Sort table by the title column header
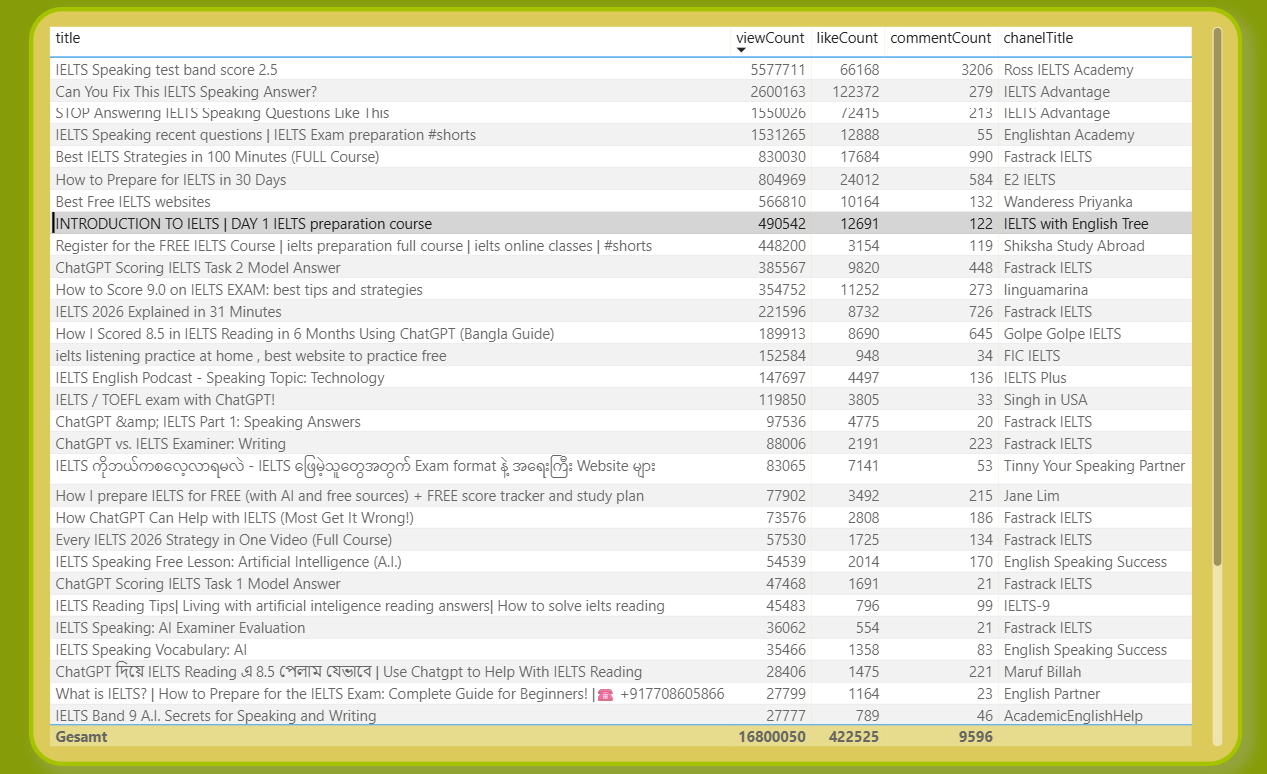This screenshot has width=1267, height=774. coord(68,38)
